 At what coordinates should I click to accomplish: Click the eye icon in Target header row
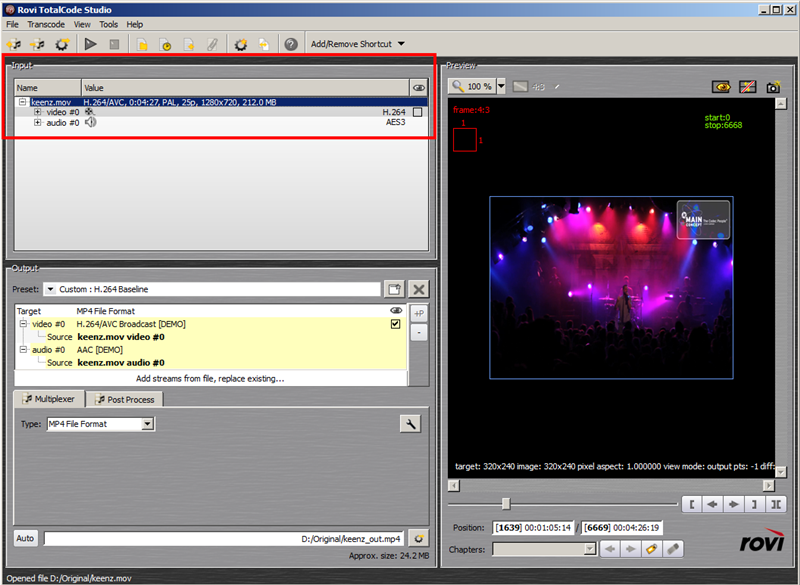396,311
